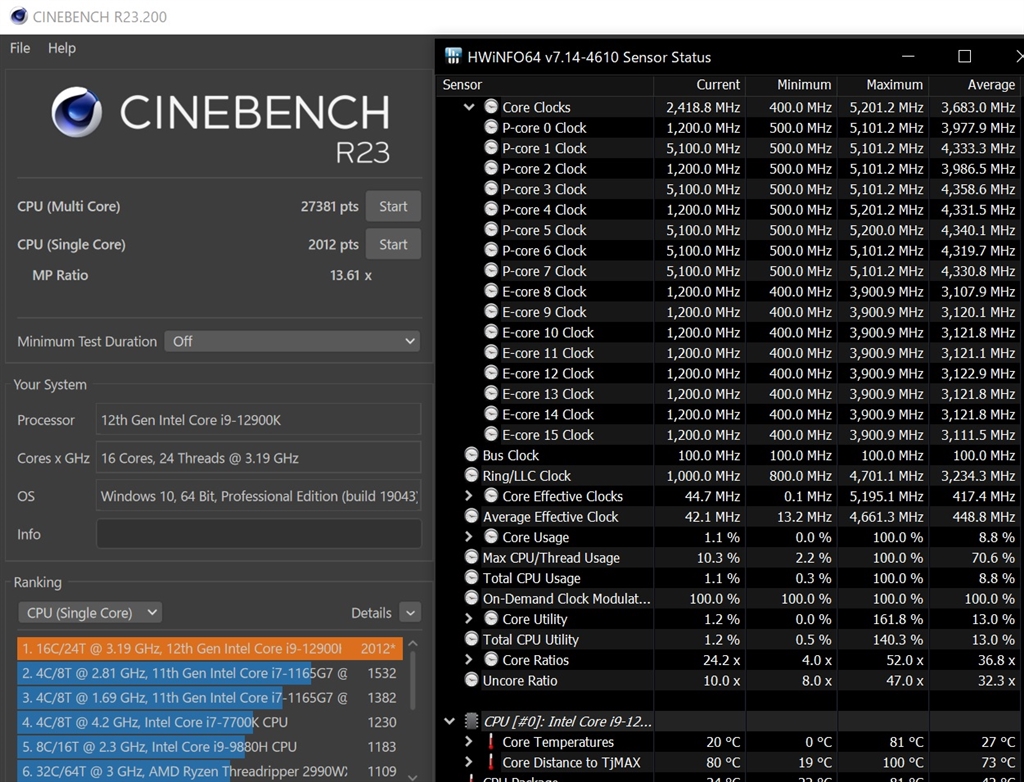Collapse the CPU [#0] Intel Core i9 section
The width and height of the screenshot is (1024, 782).
[x=449, y=721]
